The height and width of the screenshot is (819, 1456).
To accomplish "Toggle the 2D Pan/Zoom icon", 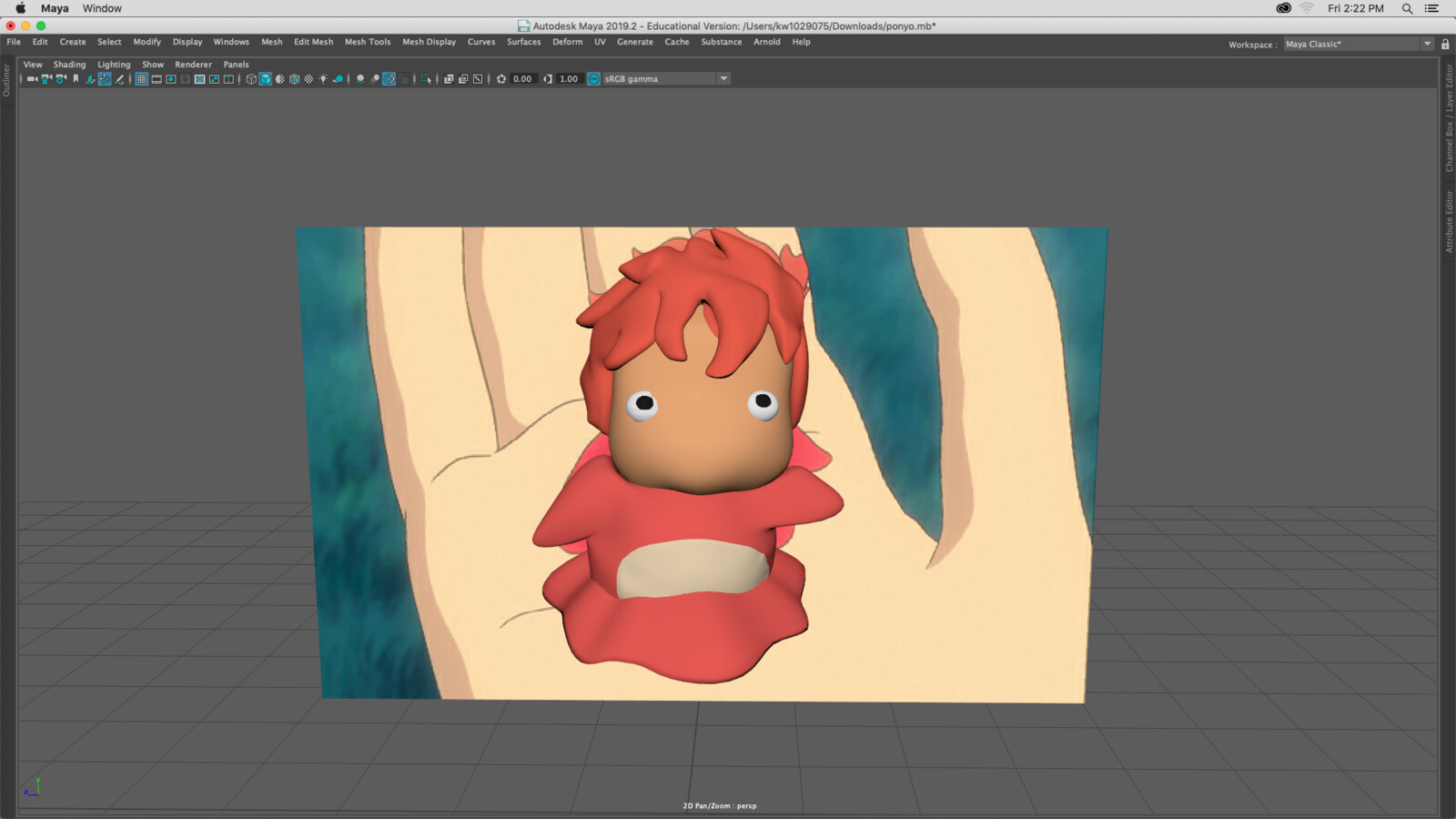I will coord(105,79).
